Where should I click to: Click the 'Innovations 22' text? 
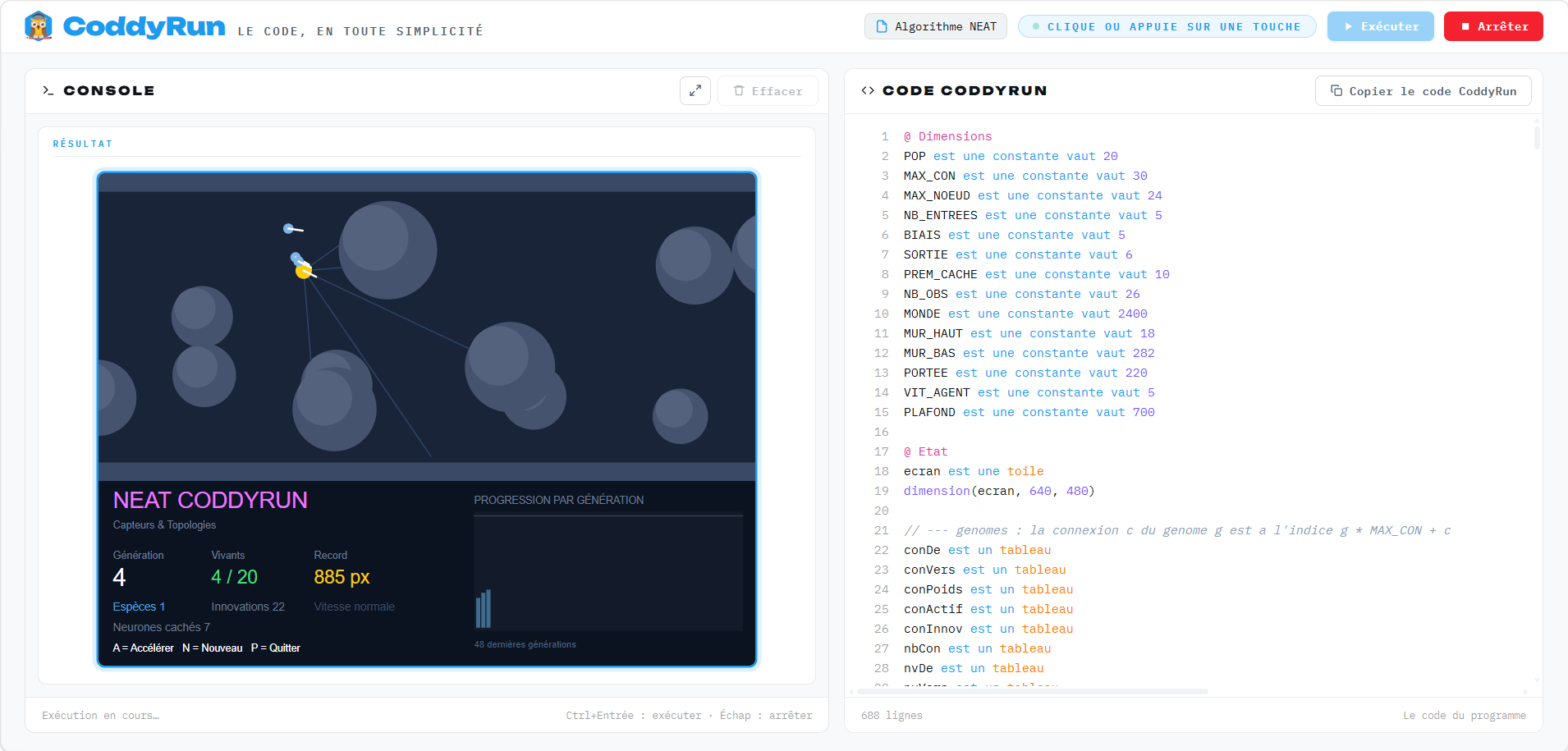tap(248, 607)
